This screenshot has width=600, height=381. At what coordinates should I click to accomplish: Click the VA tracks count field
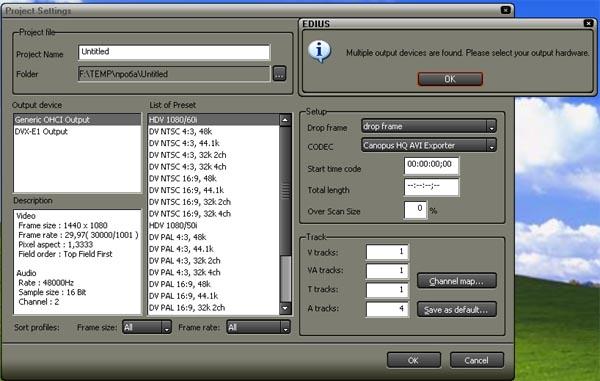tap(387, 271)
